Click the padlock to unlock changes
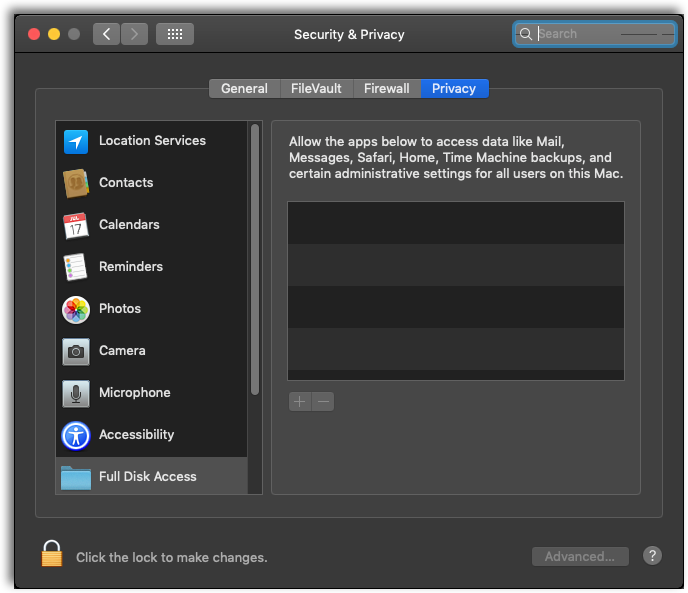 pos(52,554)
